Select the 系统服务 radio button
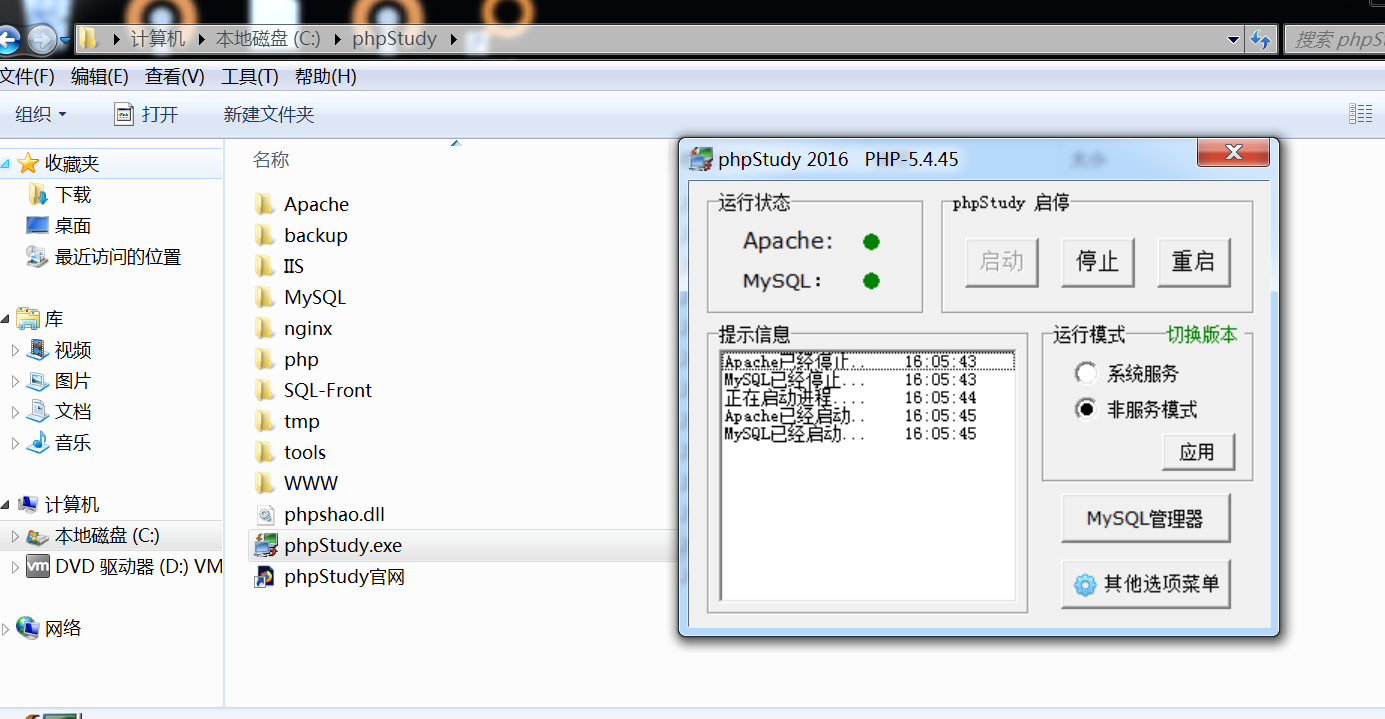 click(1085, 373)
